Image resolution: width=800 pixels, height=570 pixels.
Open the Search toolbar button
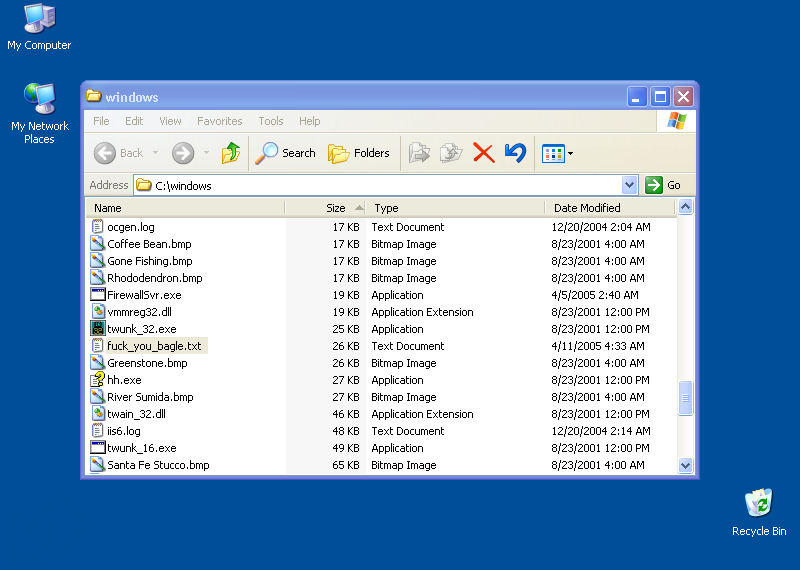(x=286, y=153)
